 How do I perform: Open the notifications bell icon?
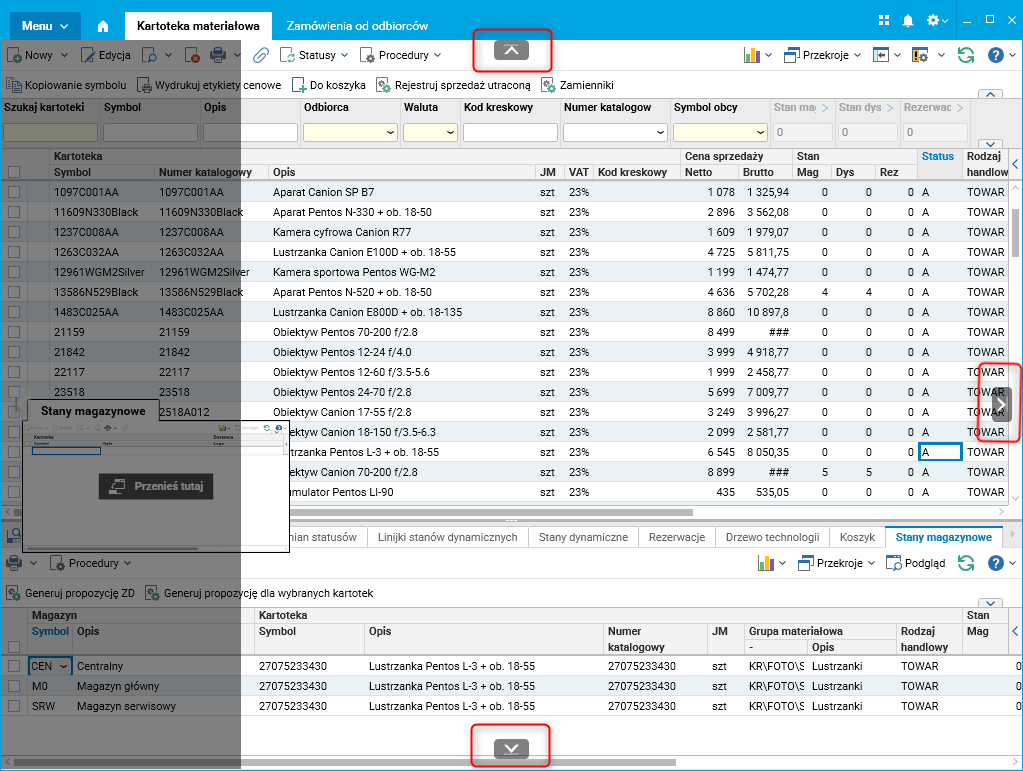pyautogui.click(x=908, y=21)
